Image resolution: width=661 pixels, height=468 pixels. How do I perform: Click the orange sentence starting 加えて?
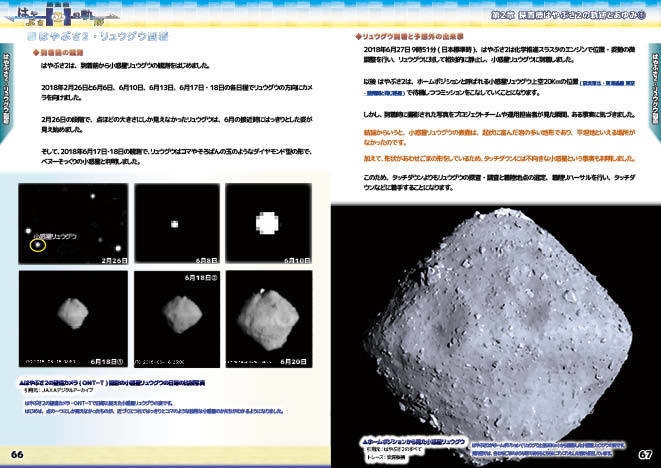pyautogui.click(x=499, y=159)
